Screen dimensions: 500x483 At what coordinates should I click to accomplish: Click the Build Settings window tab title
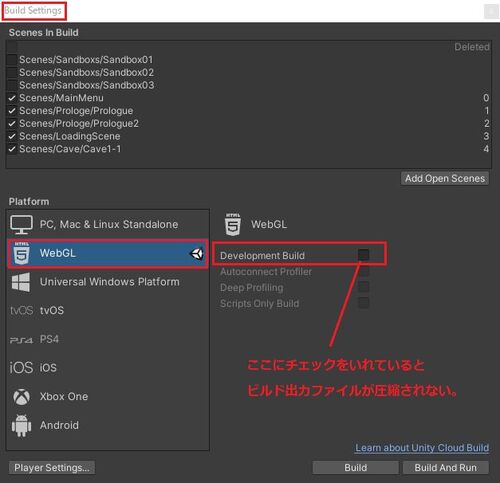(33, 11)
